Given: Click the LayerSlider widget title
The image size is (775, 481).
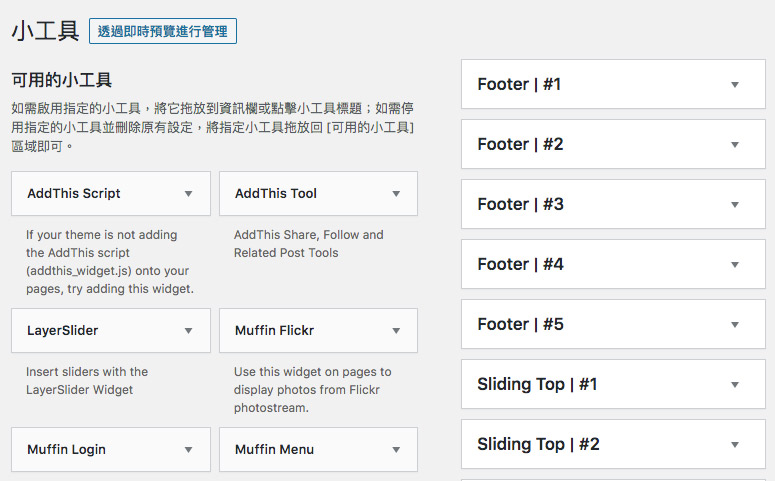Looking at the screenshot, I should (62, 330).
